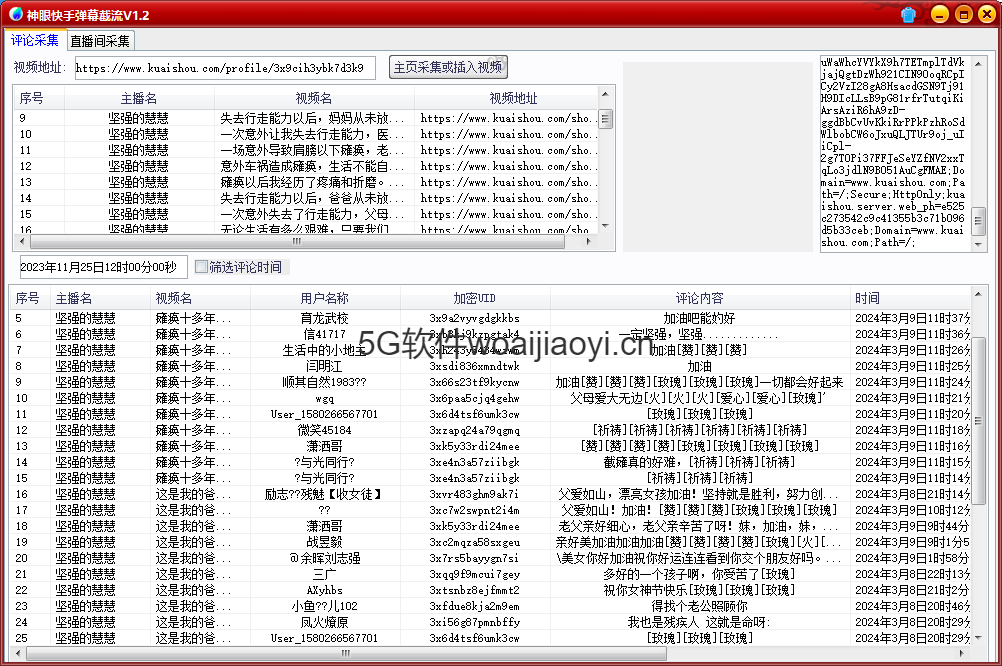Screen dimensions: 1002x666
Task: Click comments table horizontal scroll right arrow
Action: tap(962, 653)
